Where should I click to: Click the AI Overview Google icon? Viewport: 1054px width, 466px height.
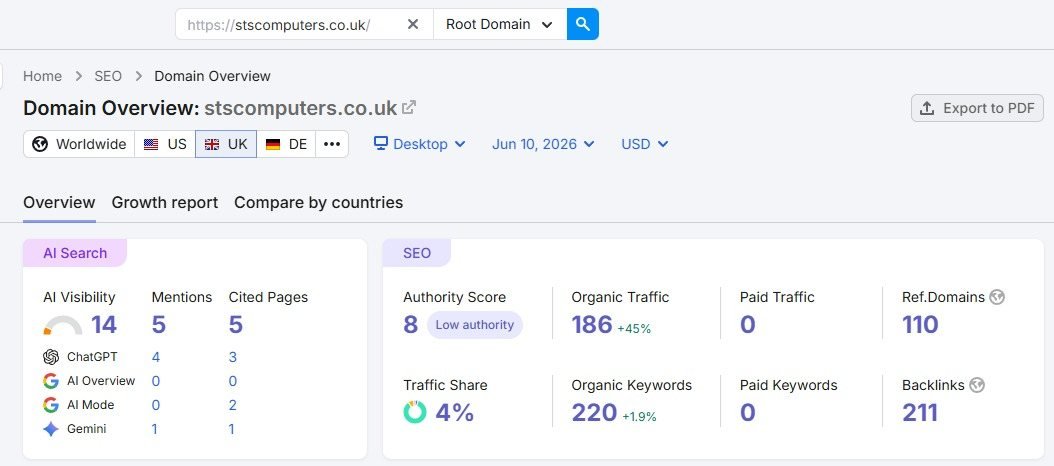point(51,381)
